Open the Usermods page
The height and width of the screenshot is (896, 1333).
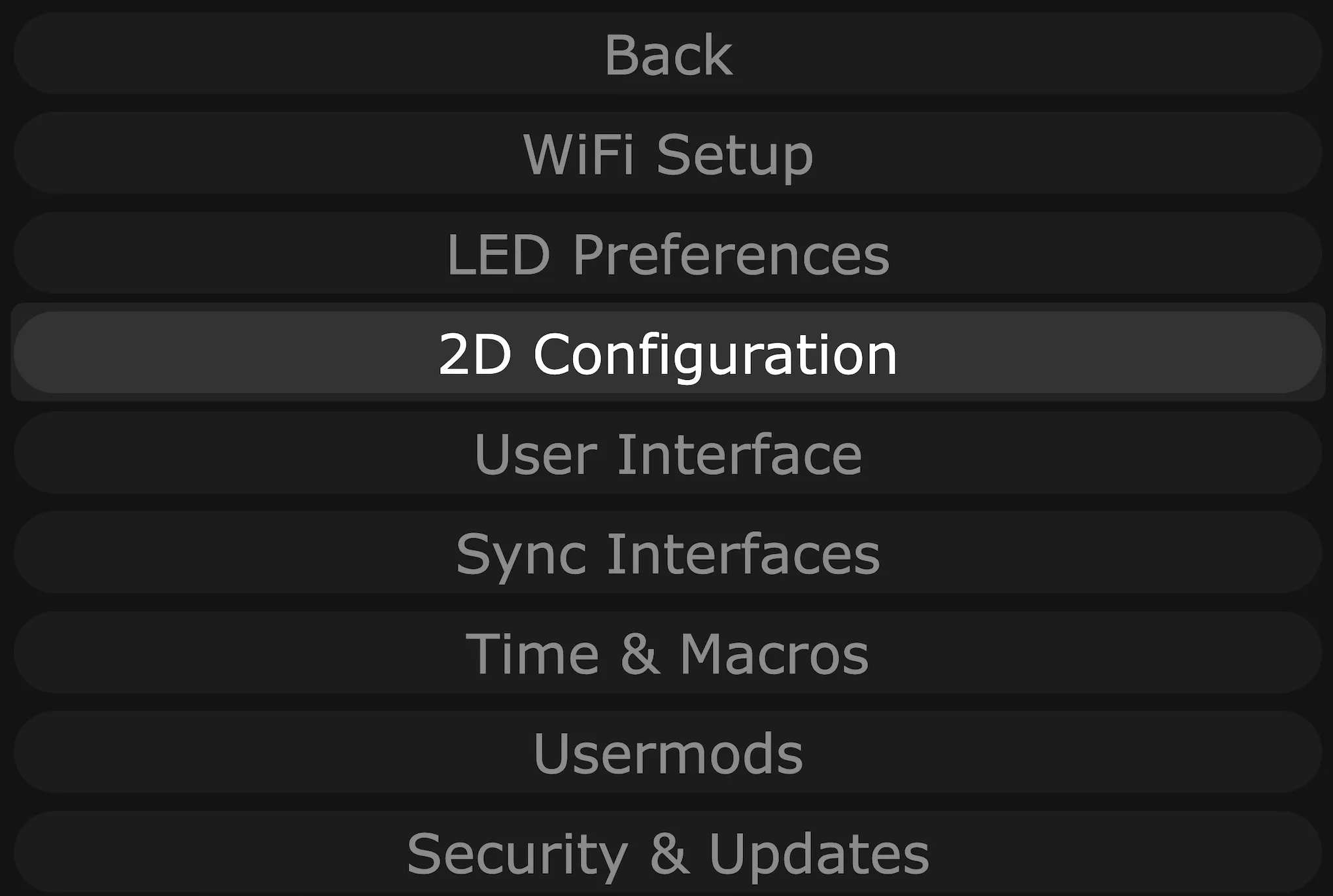[x=667, y=753]
